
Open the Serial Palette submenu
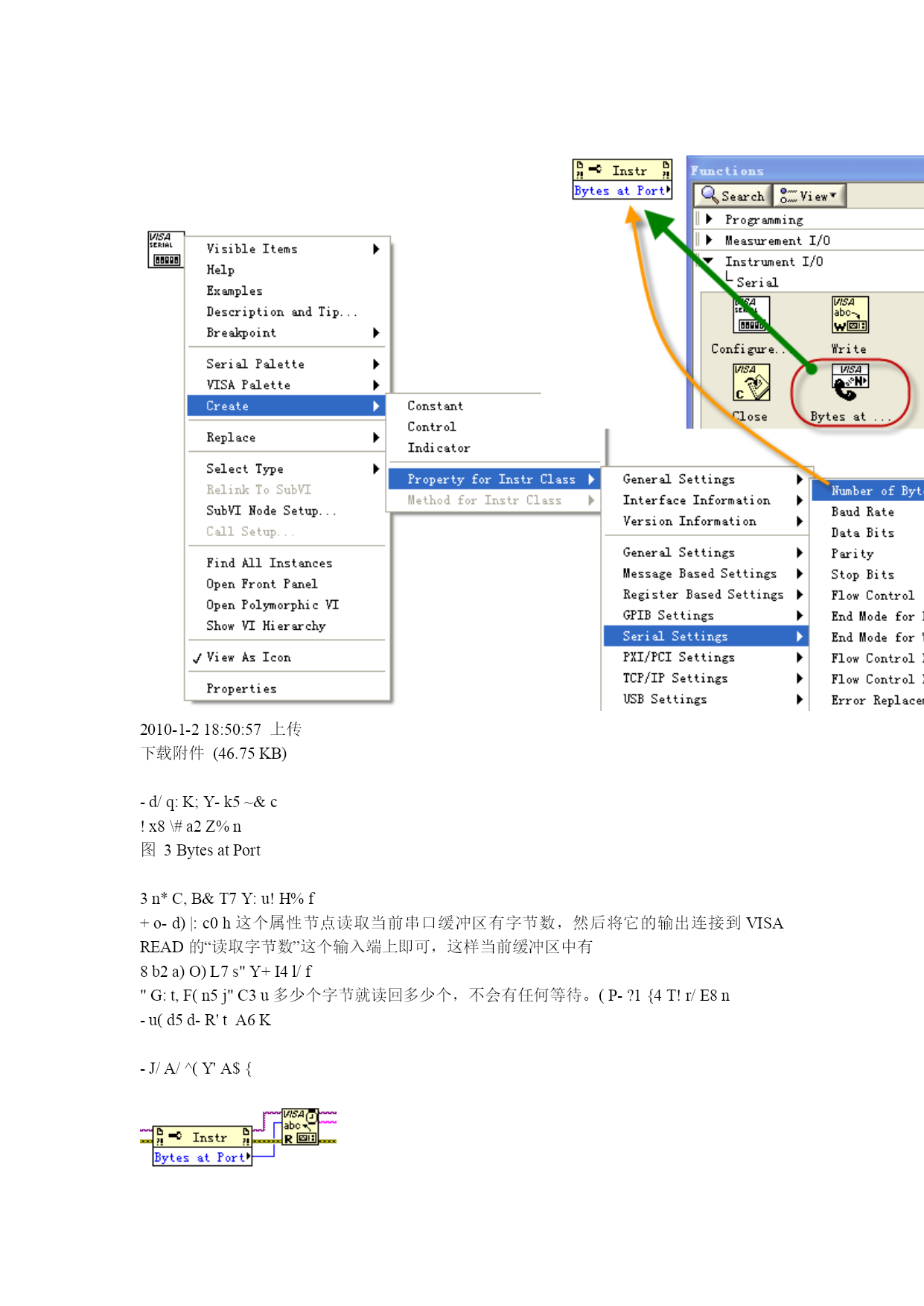(287, 363)
